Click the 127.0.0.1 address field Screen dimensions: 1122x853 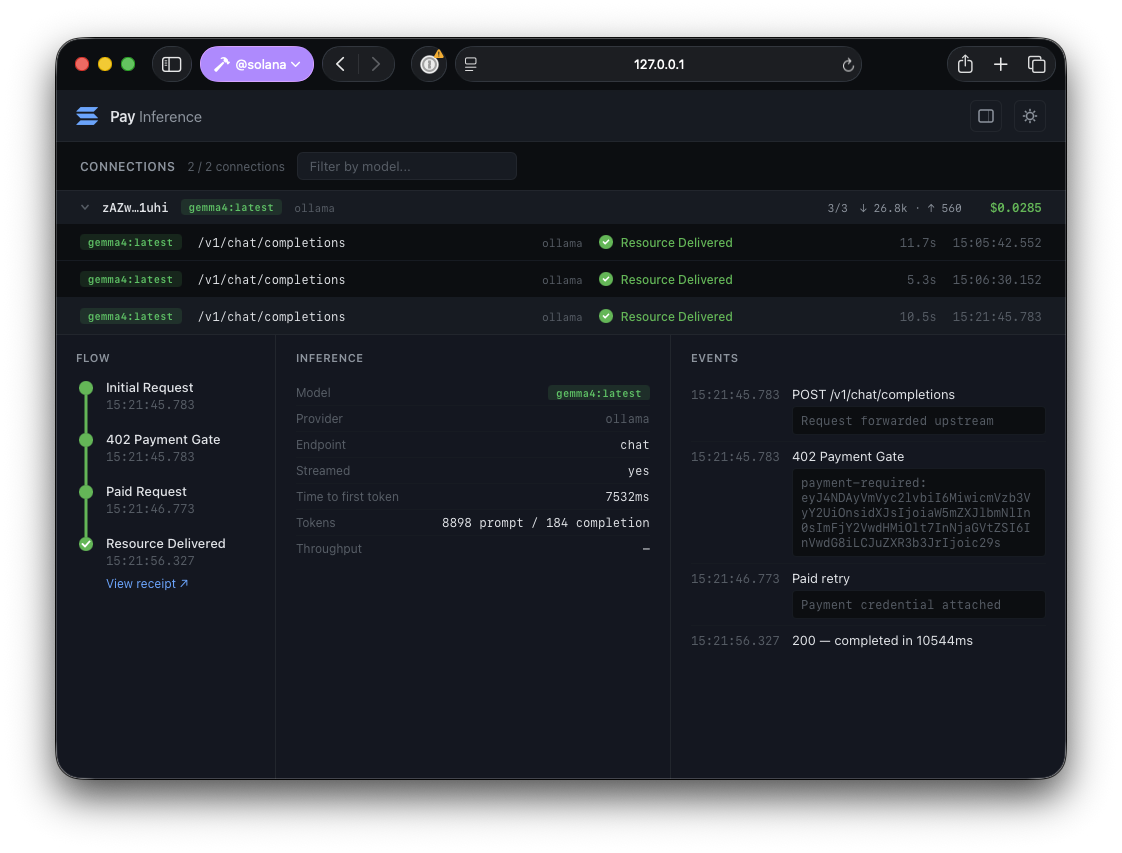658,64
